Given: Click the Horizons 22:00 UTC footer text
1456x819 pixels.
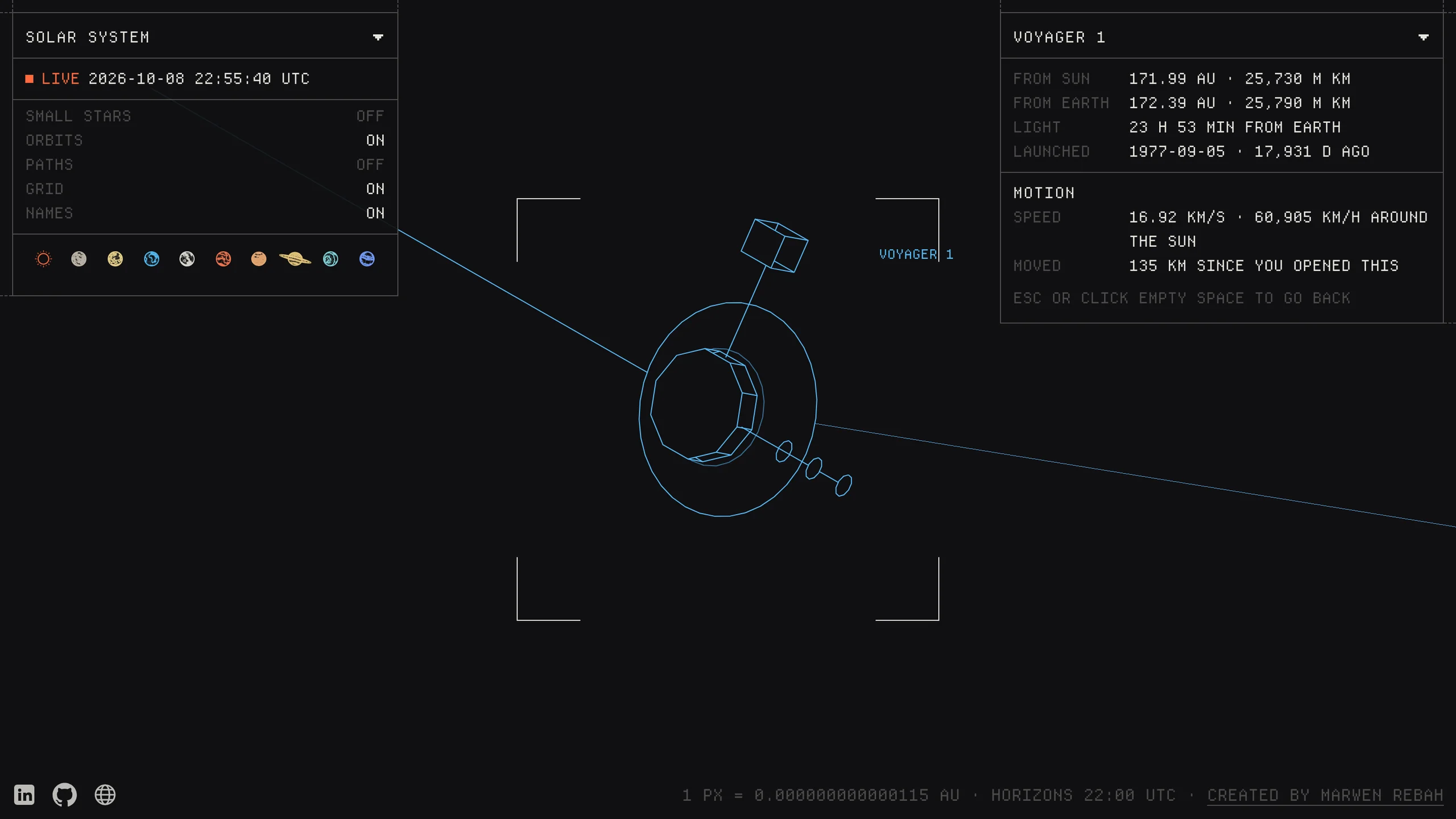Looking at the screenshot, I should (x=1083, y=795).
